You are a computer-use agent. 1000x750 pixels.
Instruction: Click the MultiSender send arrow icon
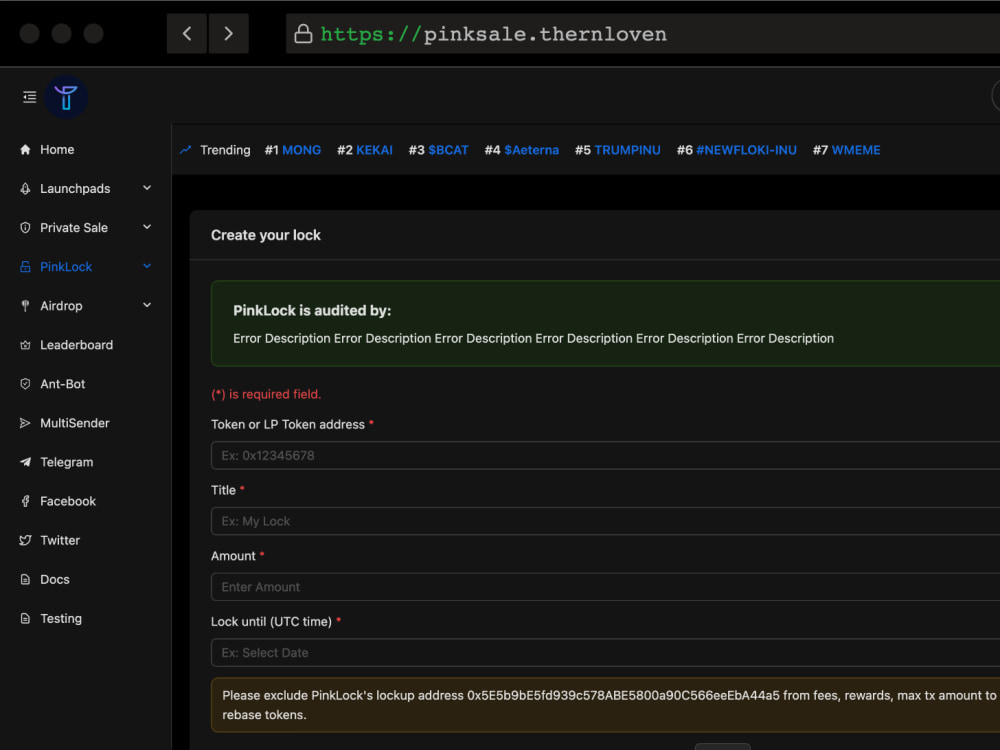click(x=26, y=423)
